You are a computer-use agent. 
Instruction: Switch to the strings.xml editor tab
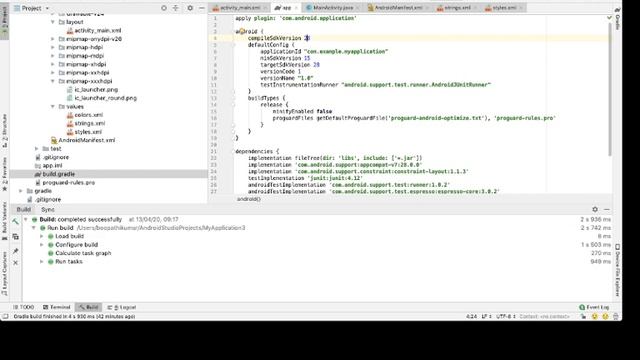point(457,8)
